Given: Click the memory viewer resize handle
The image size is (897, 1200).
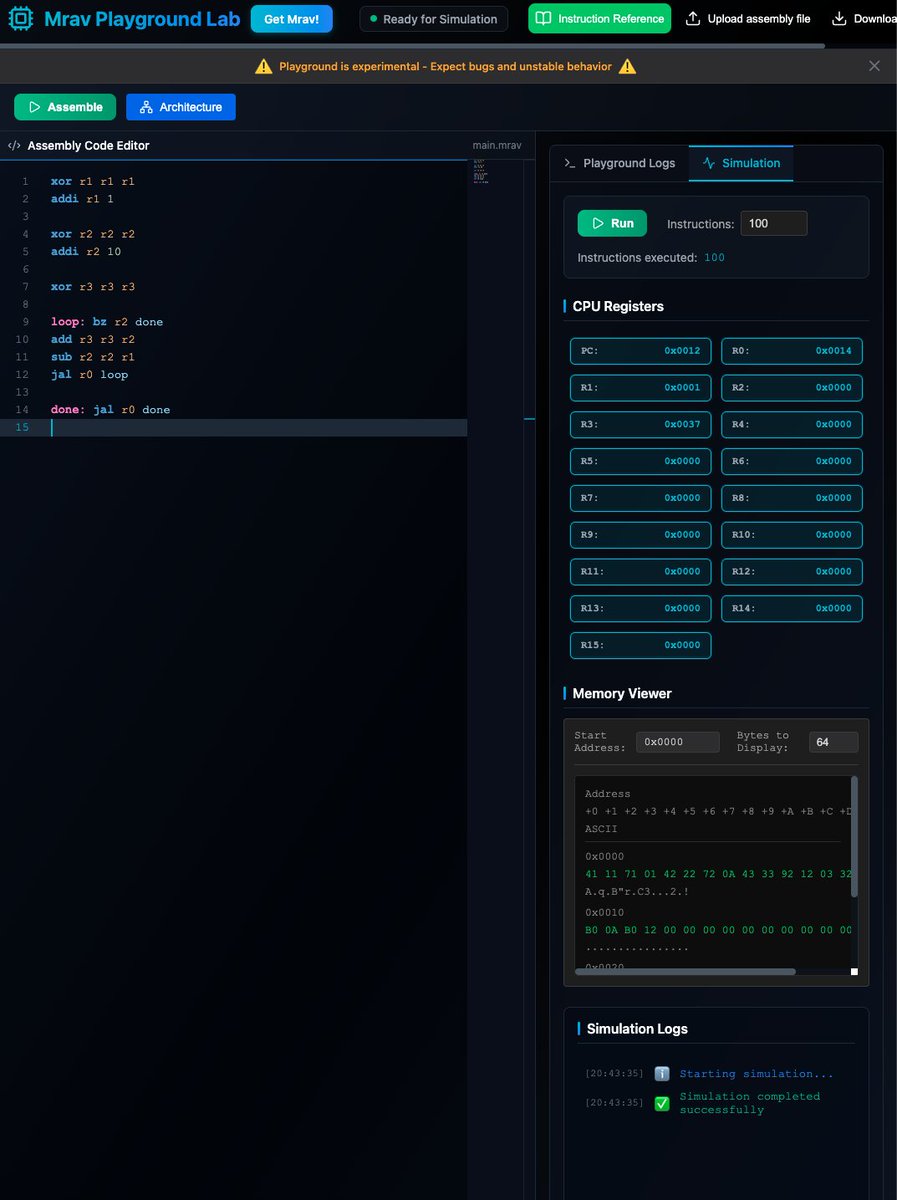Looking at the screenshot, I should tap(854, 971).
